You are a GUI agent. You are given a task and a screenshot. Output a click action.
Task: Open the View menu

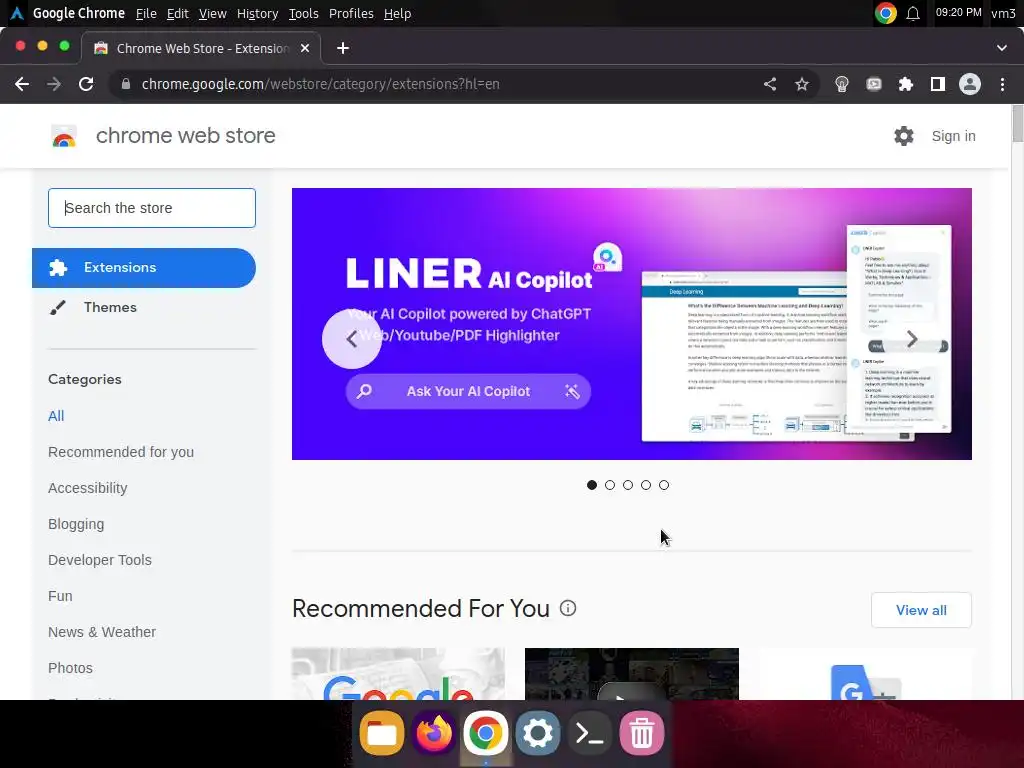[213, 13]
